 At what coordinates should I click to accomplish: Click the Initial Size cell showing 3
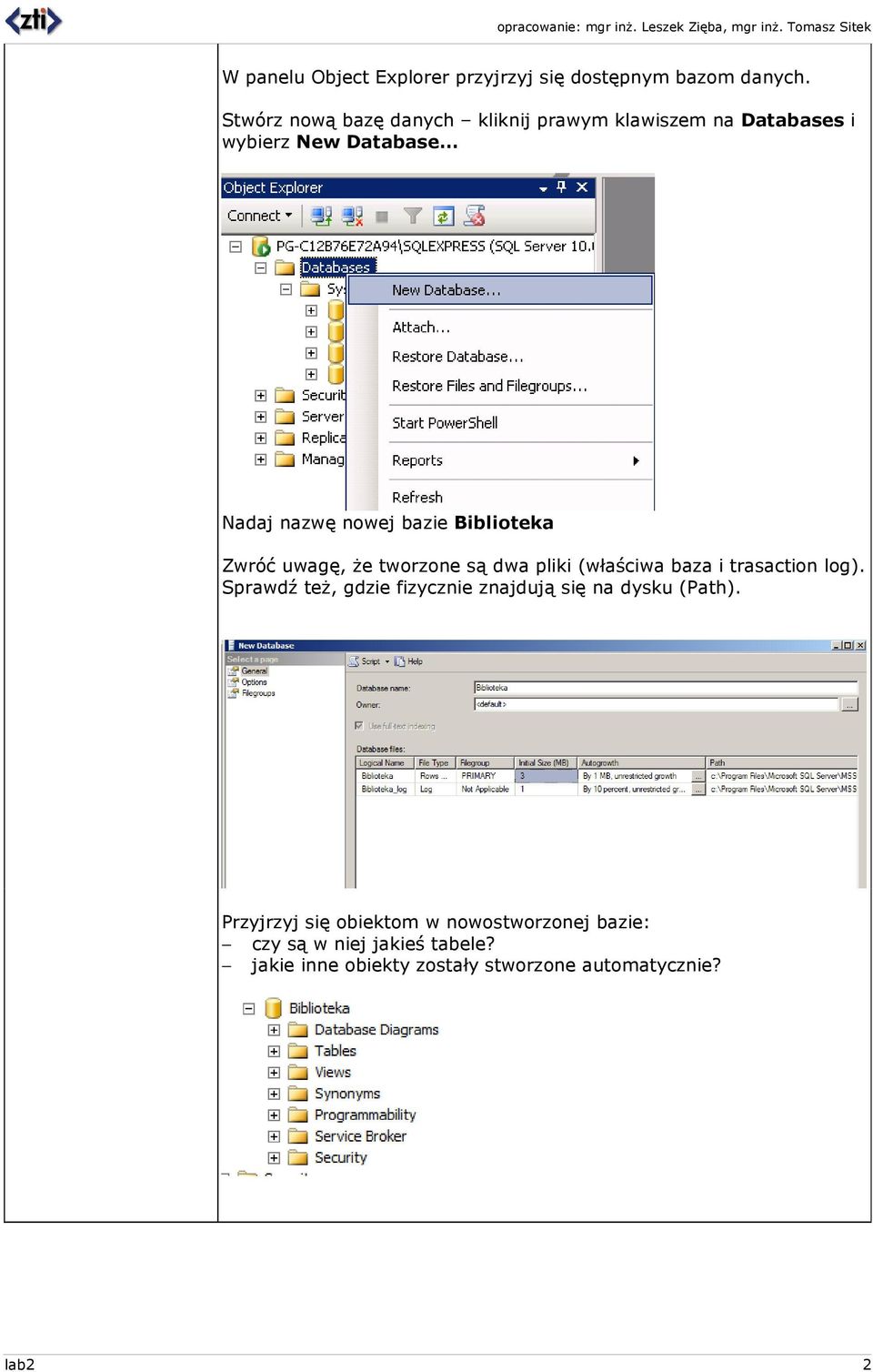point(547,776)
